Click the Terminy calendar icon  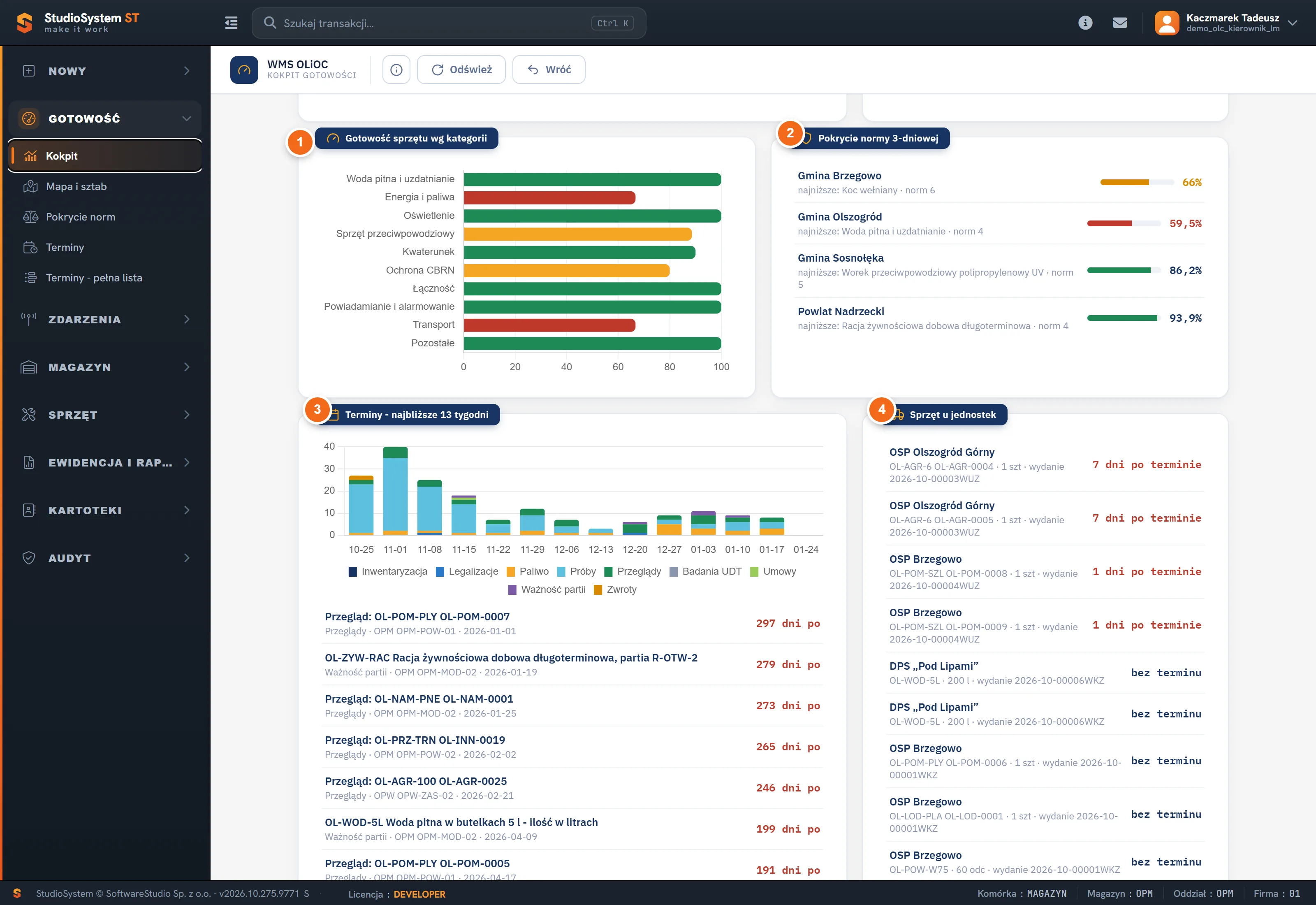click(30, 247)
